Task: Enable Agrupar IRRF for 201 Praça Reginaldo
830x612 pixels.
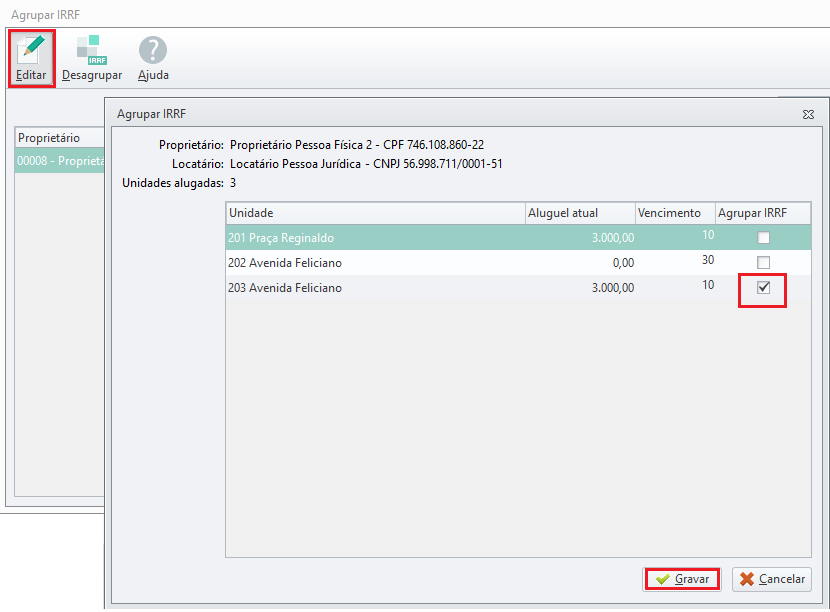Action: click(763, 238)
